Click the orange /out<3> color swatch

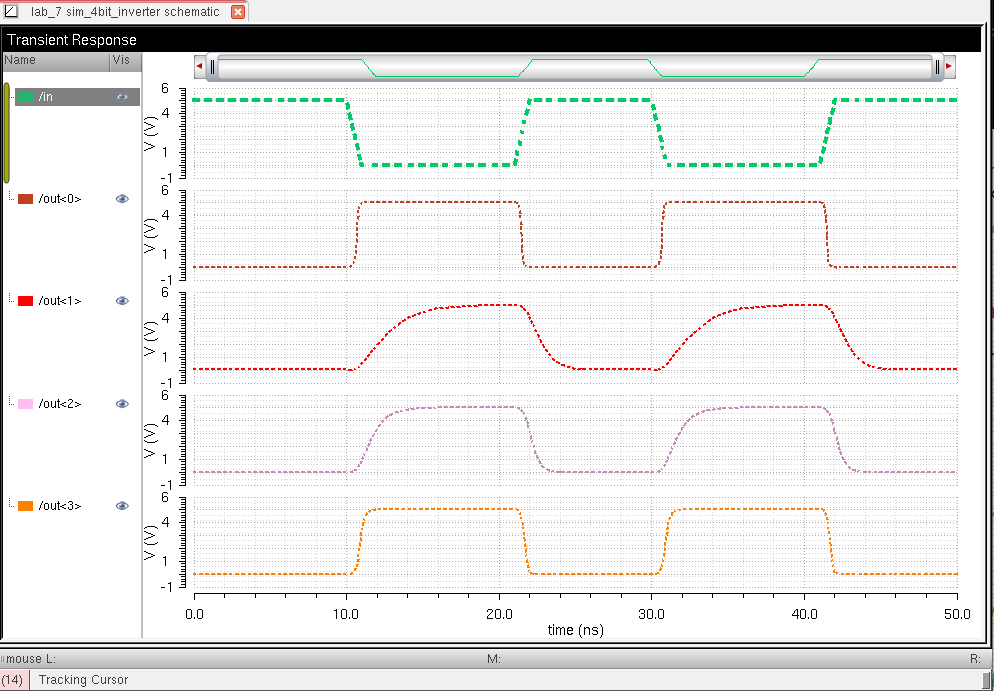[25, 506]
